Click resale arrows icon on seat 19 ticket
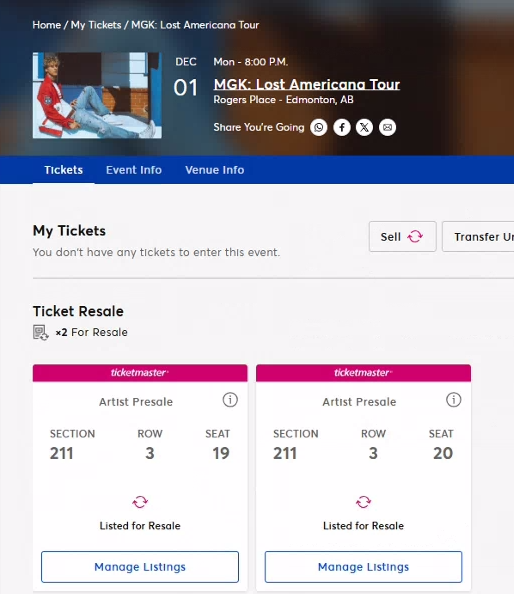 140,502
